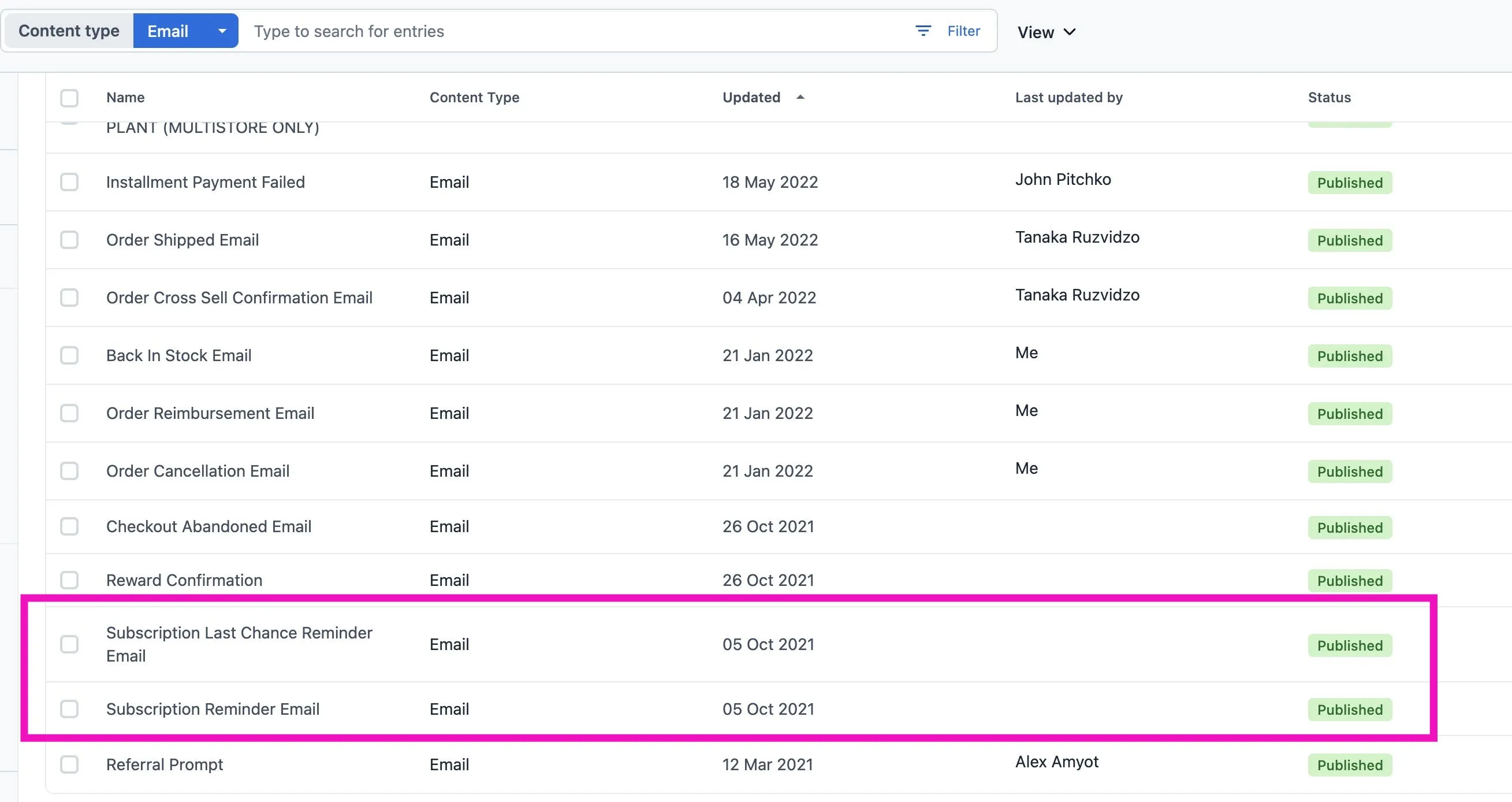The image size is (1512, 802).
Task: Open the Subscription Reminder Email entry
Action: pyautogui.click(x=213, y=709)
